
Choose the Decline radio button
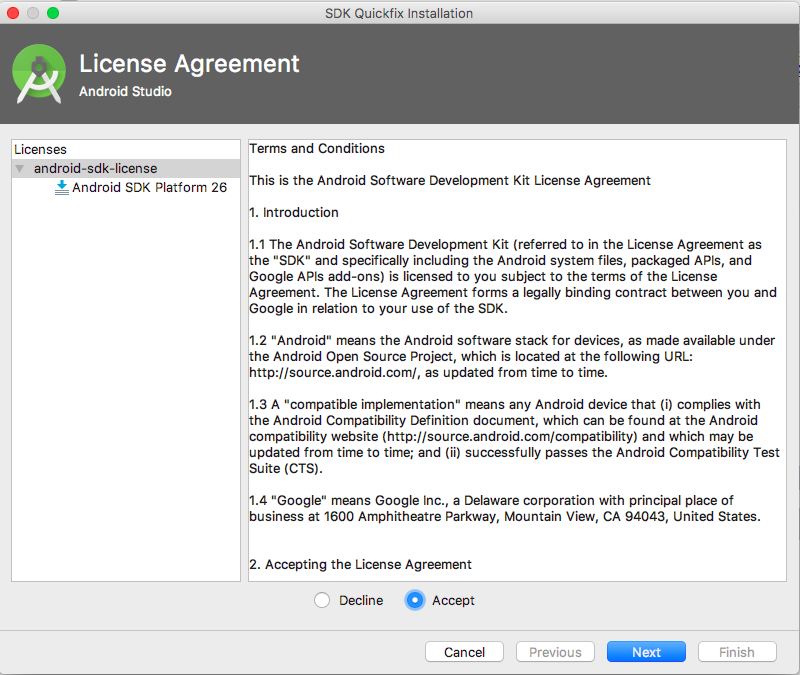pyautogui.click(x=322, y=600)
